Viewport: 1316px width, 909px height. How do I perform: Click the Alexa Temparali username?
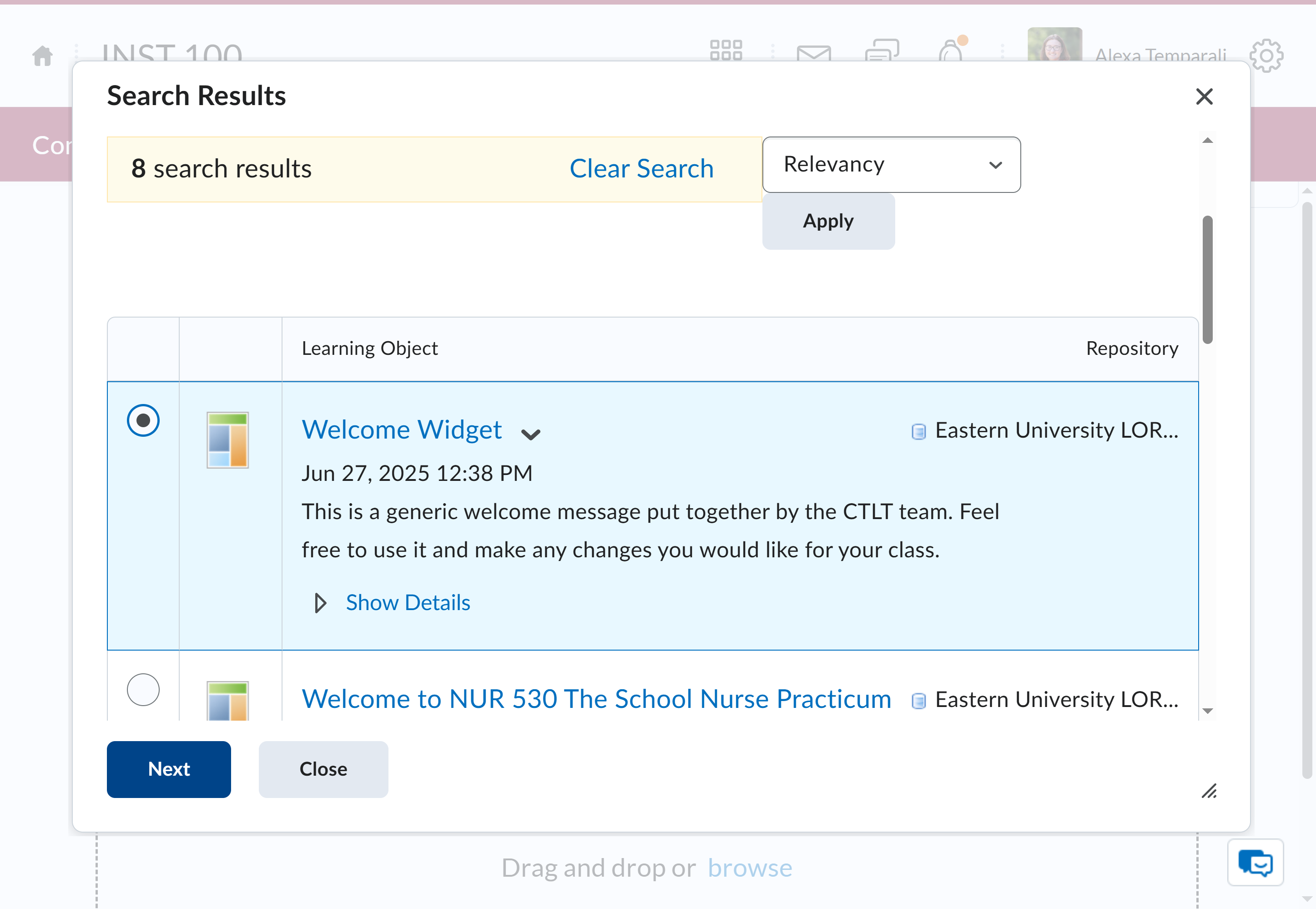pyautogui.click(x=1160, y=55)
